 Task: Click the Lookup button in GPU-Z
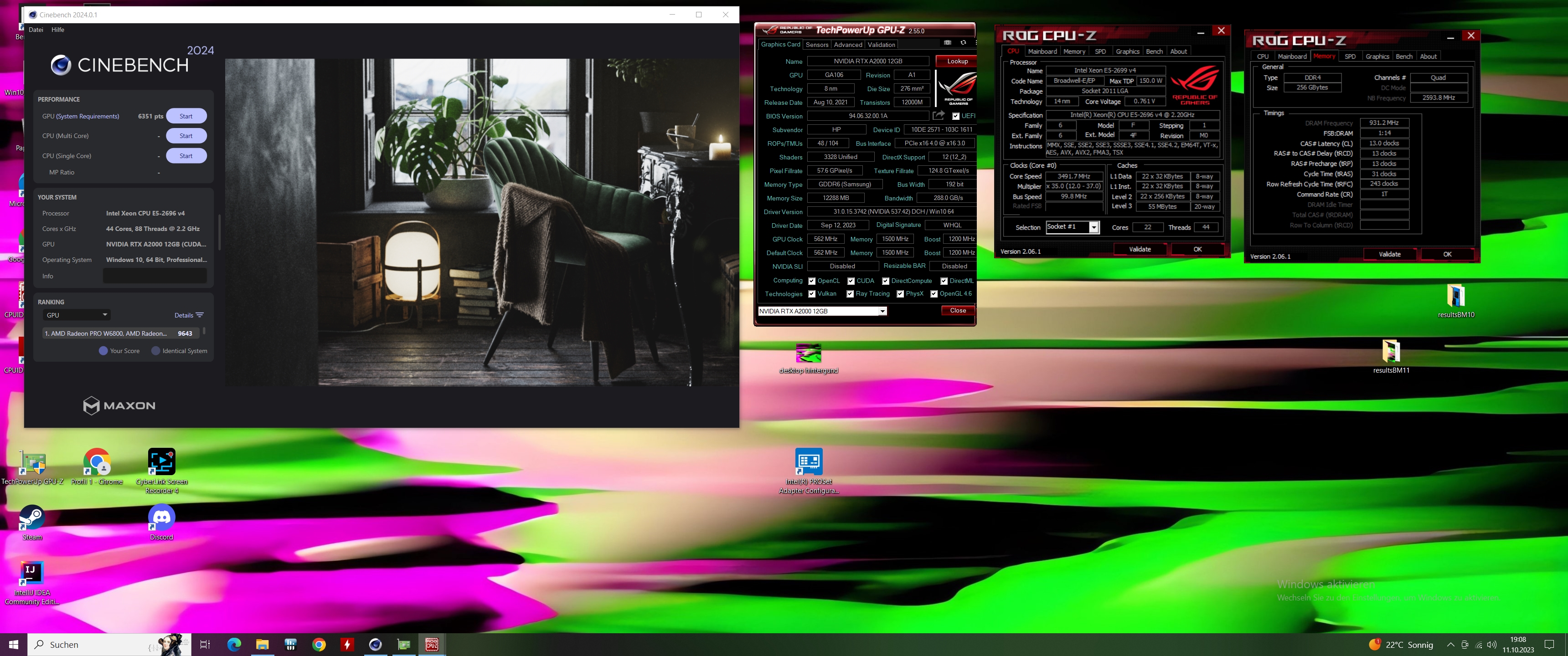pyautogui.click(x=957, y=61)
